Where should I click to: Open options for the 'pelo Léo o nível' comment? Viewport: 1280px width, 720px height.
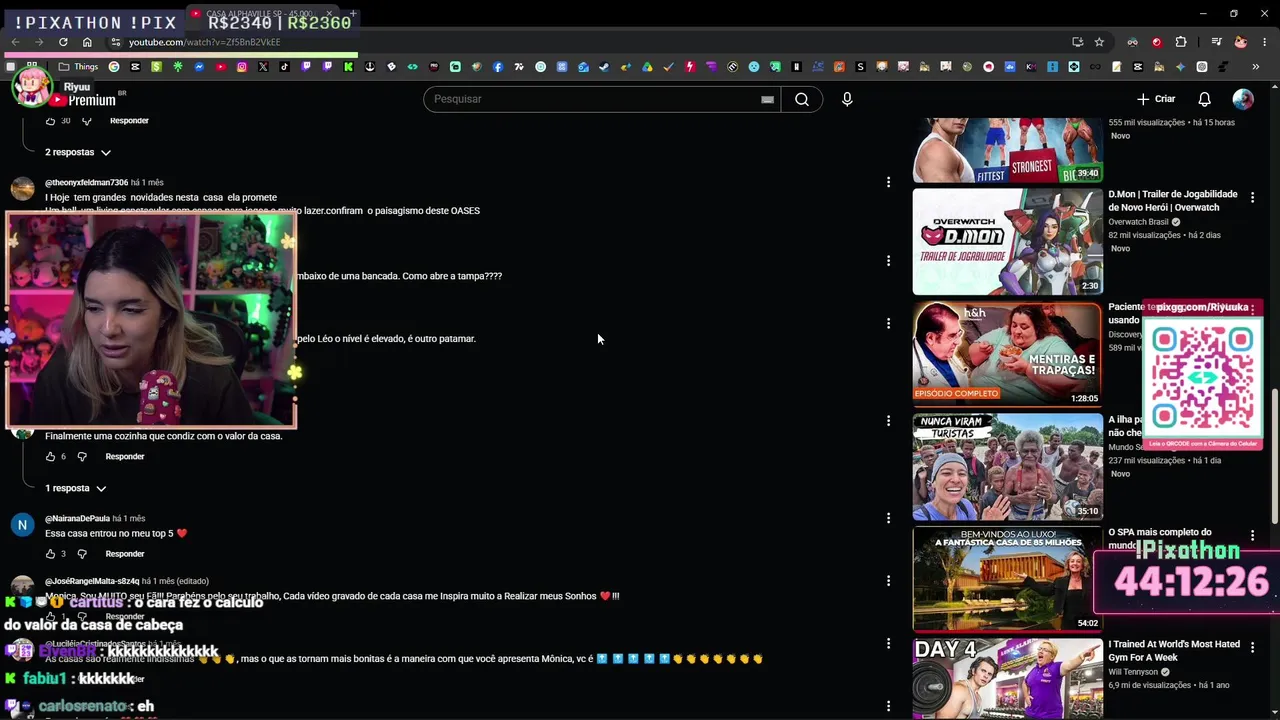[888, 323]
